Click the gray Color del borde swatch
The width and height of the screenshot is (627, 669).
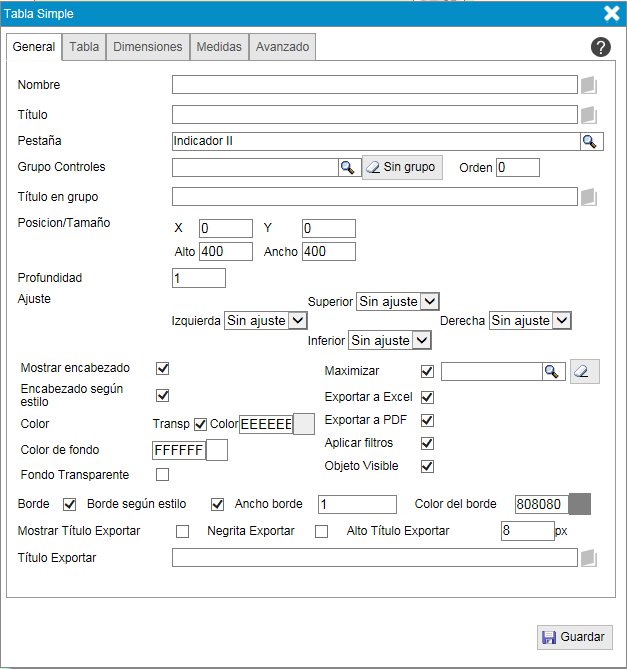click(x=580, y=504)
